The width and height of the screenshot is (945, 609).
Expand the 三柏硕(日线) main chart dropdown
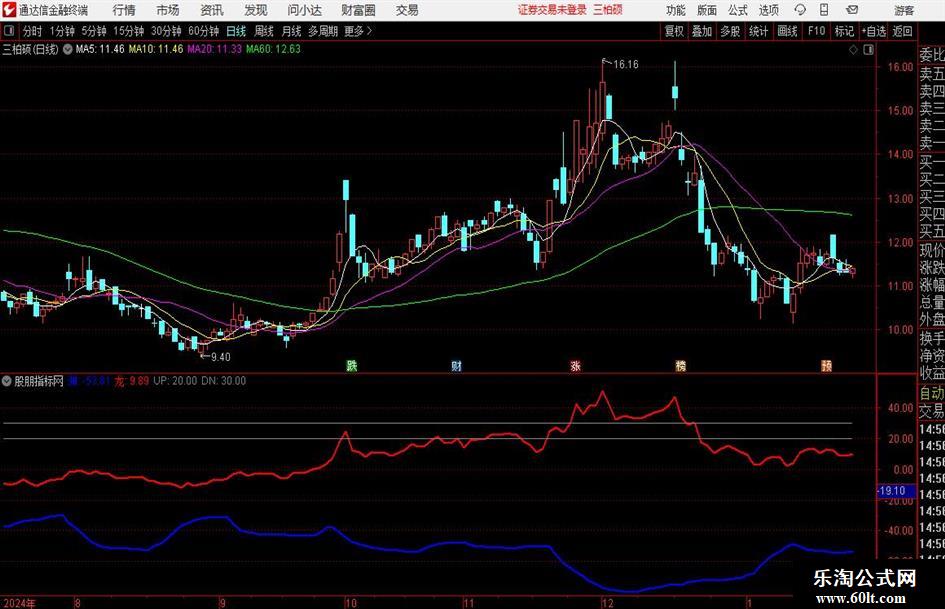click(68, 49)
